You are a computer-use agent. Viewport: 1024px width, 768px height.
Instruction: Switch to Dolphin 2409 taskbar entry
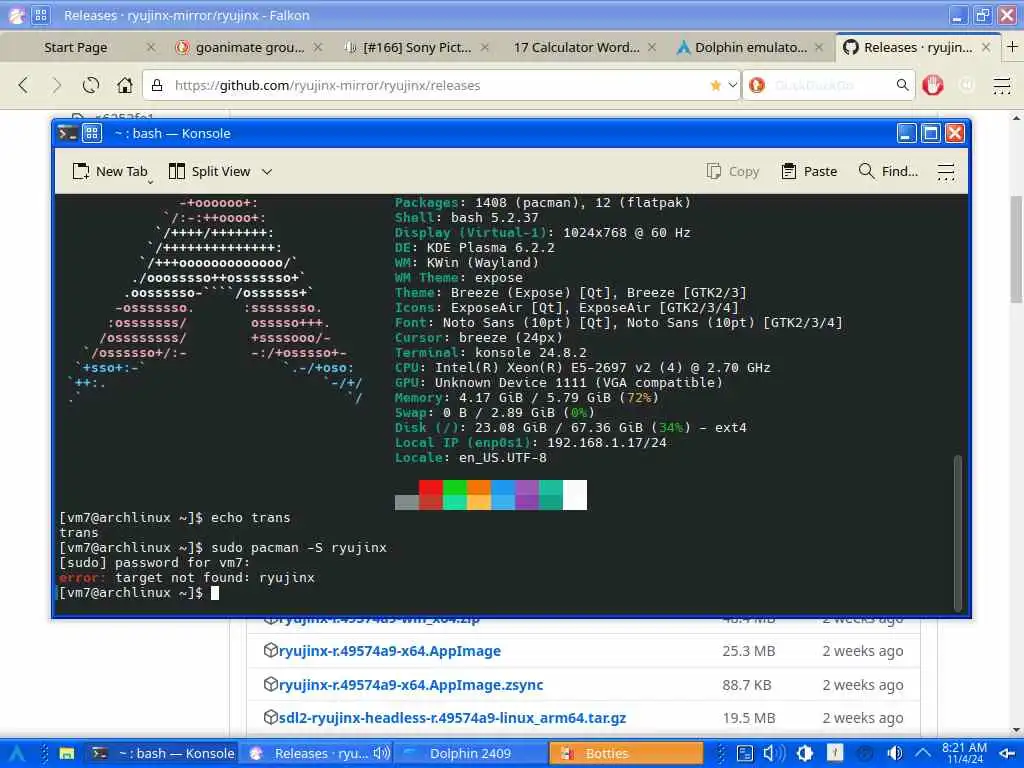click(470, 753)
